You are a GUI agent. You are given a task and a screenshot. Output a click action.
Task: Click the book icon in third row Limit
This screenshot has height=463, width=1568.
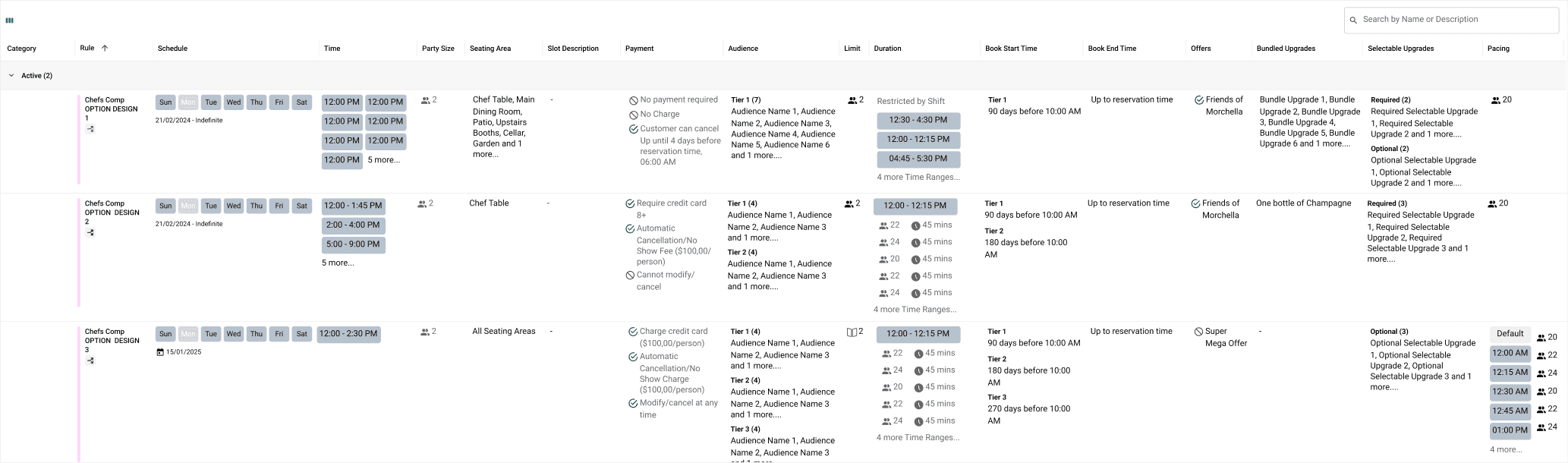(x=852, y=332)
